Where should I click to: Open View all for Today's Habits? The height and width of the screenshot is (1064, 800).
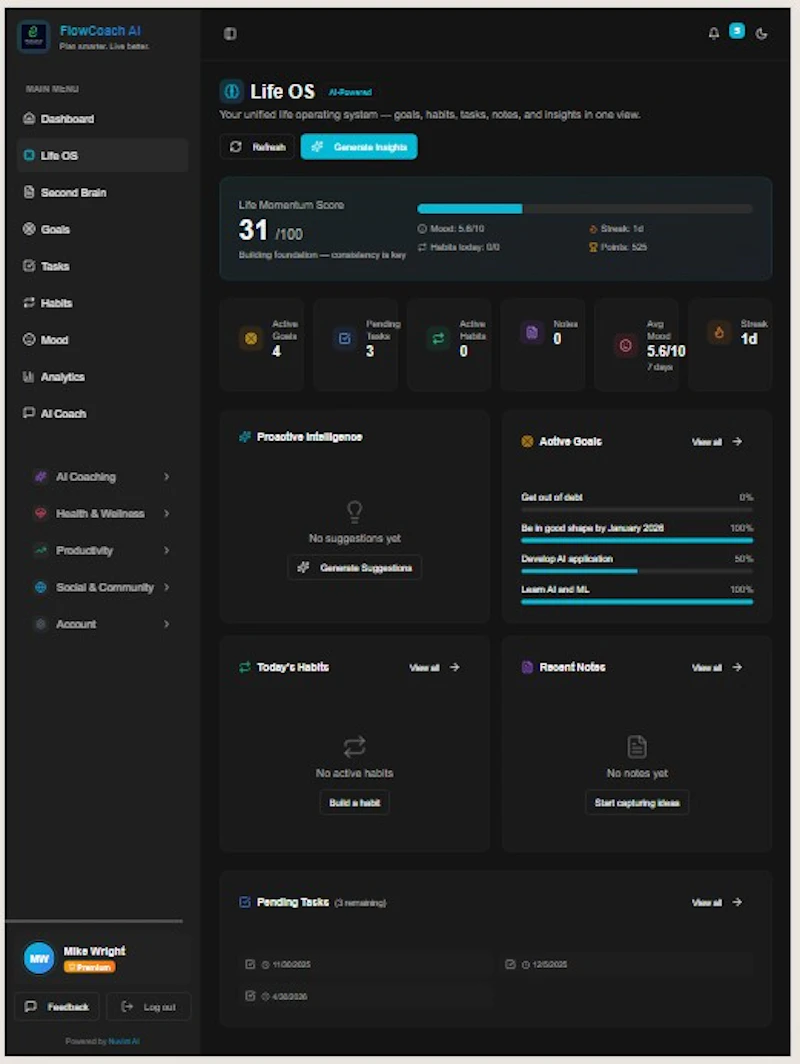434,668
